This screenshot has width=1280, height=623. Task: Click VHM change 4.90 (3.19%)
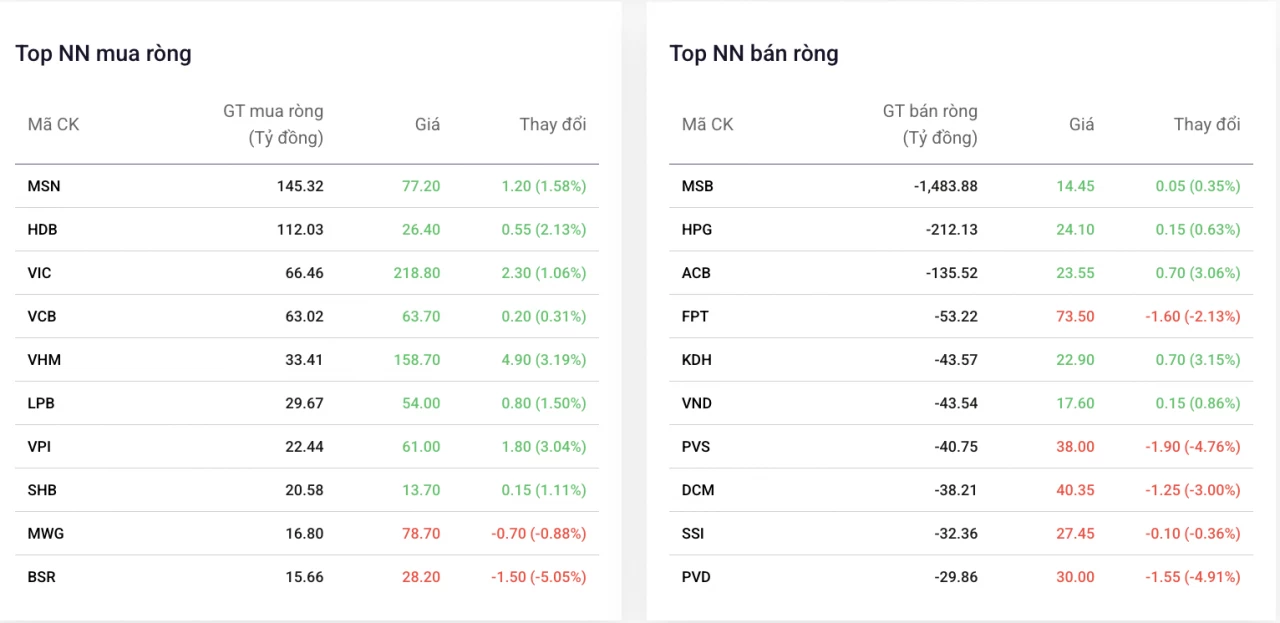point(544,360)
